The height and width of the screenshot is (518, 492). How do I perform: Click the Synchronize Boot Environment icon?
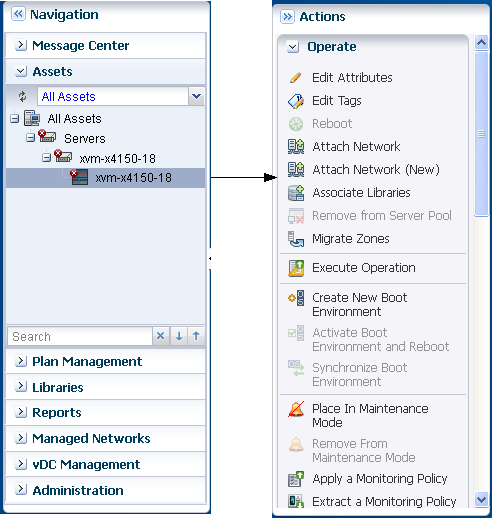click(x=296, y=368)
